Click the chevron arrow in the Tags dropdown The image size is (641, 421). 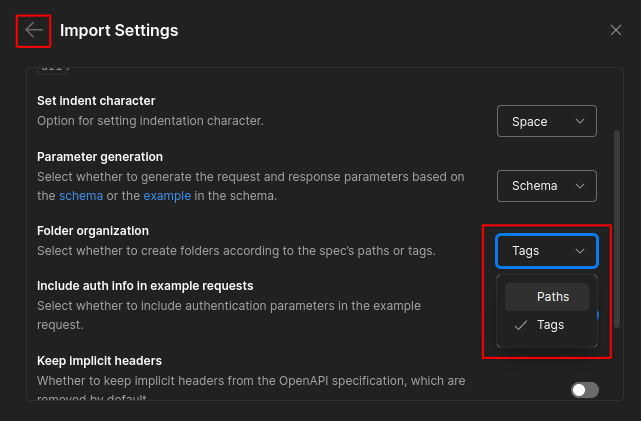click(580, 251)
